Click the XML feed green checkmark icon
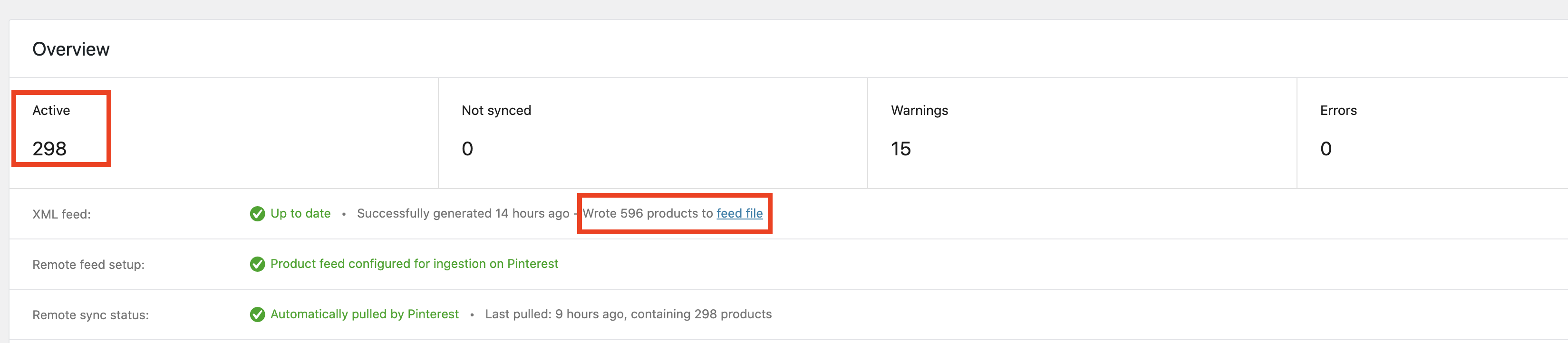 pos(258,213)
